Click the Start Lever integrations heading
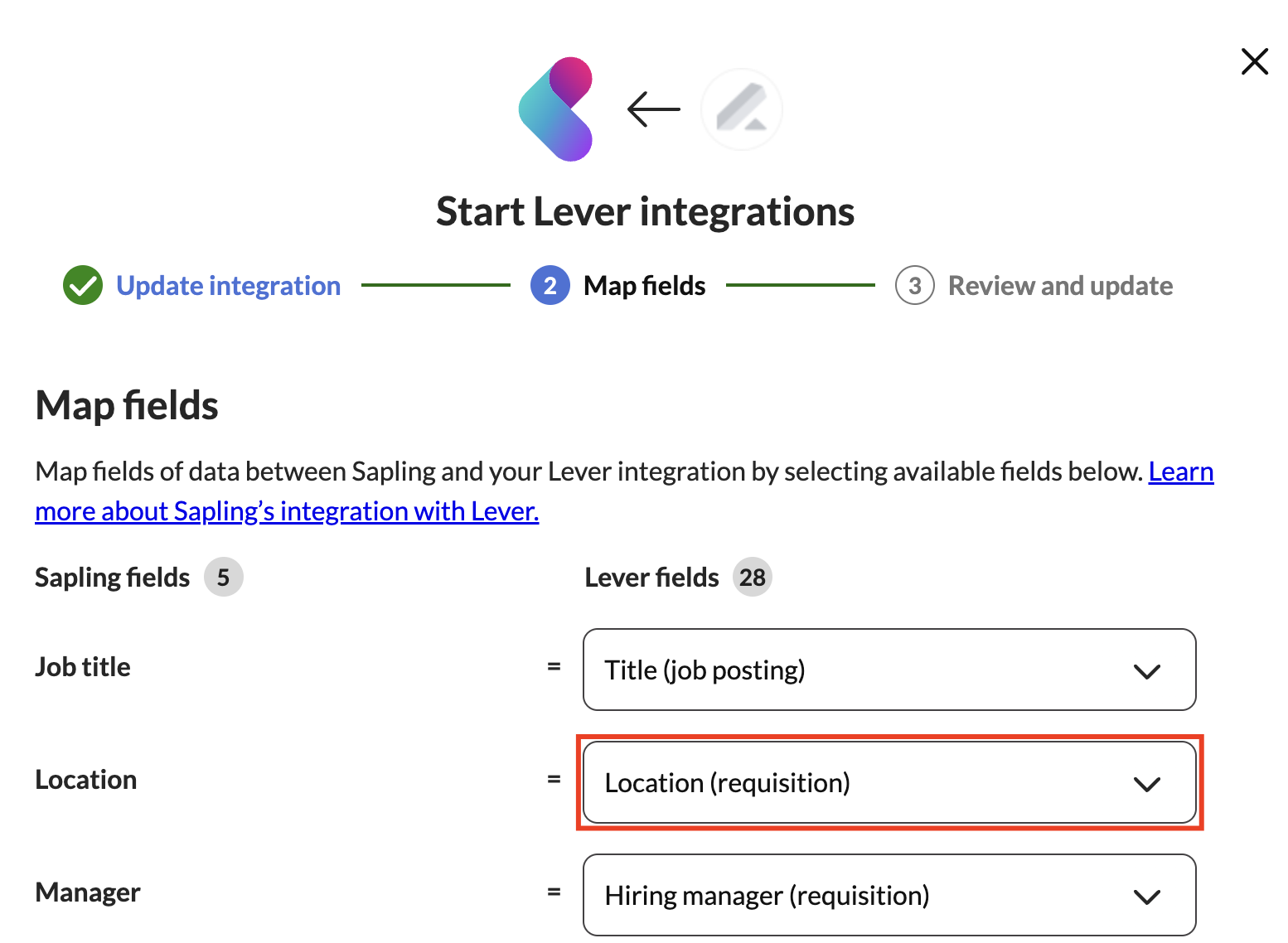The height and width of the screenshot is (943, 1288). coord(645,211)
